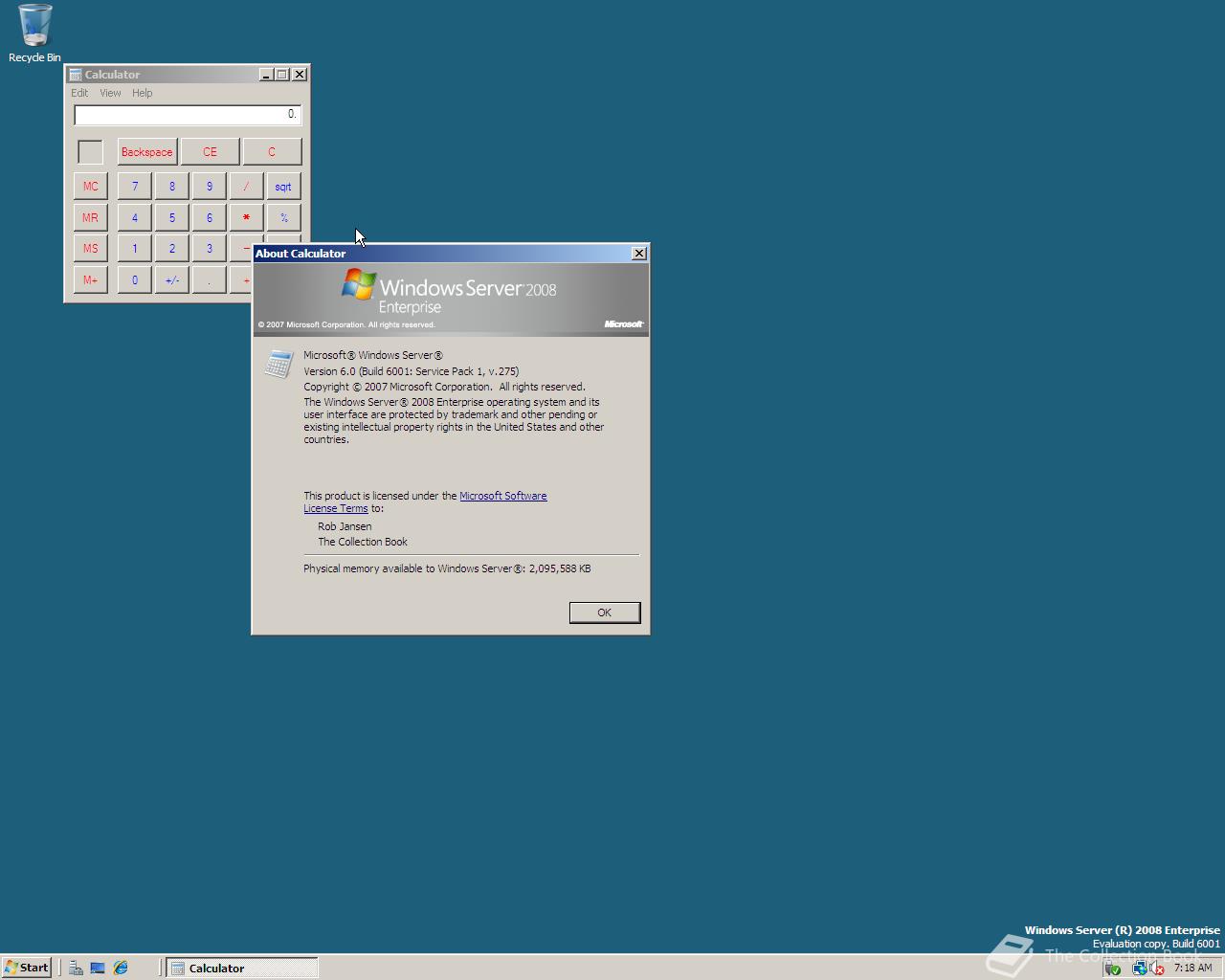Click the Safely Remove Hardware tray icon
1225x980 pixels.
(x=1112, y=968)
